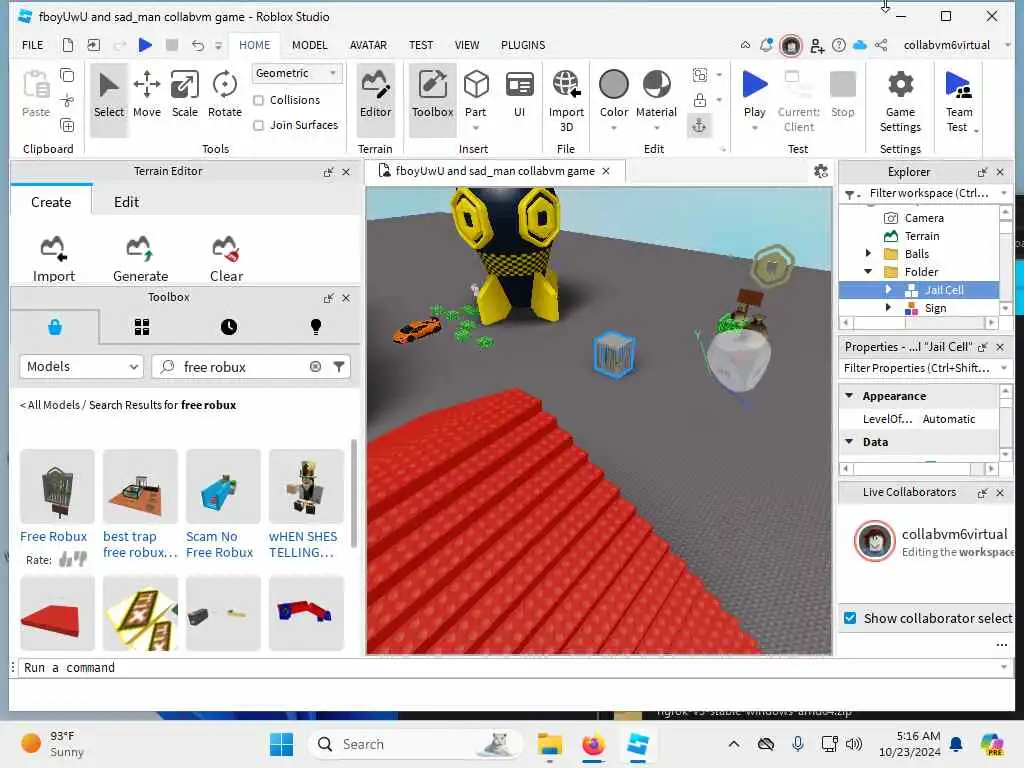
Task: Switch to the VIEW ribbon tab
Action: point(467,45)
